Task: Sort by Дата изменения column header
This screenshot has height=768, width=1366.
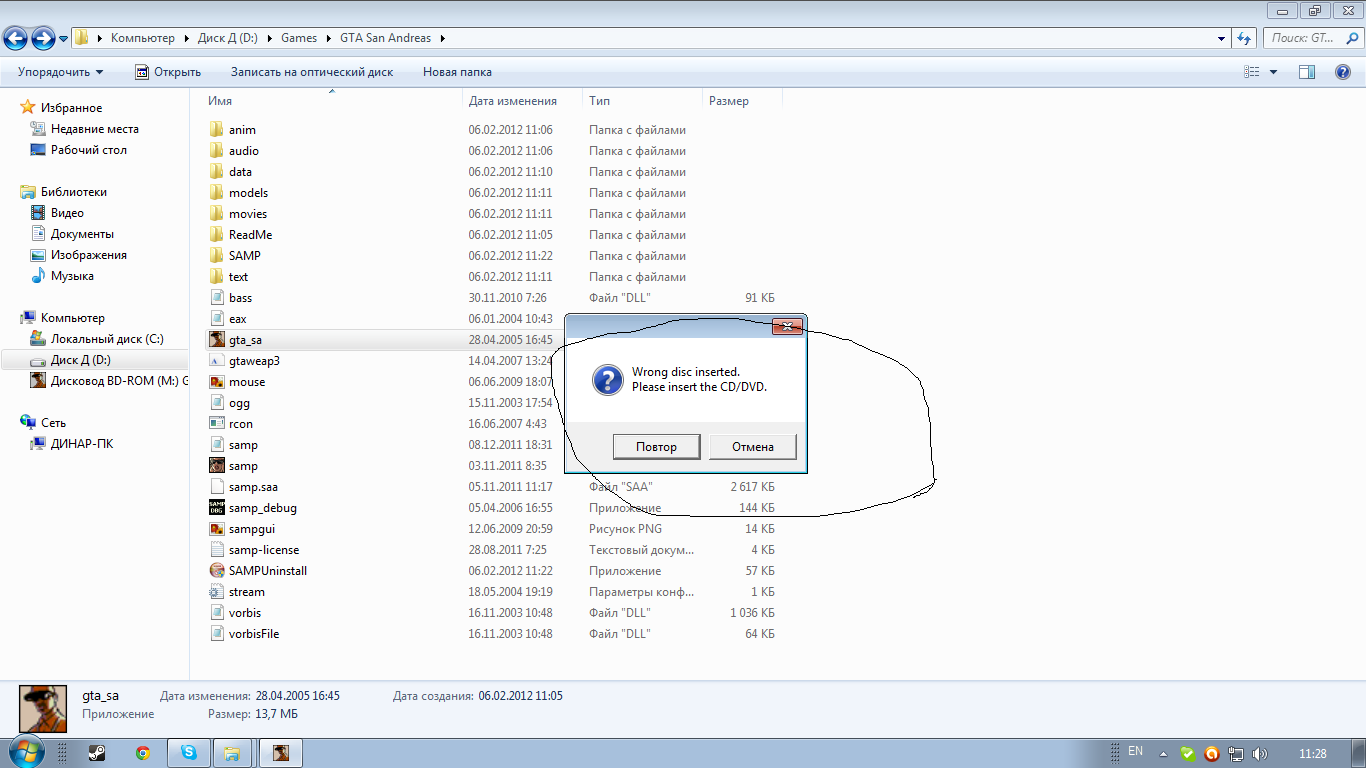Action: pos(512,101)
